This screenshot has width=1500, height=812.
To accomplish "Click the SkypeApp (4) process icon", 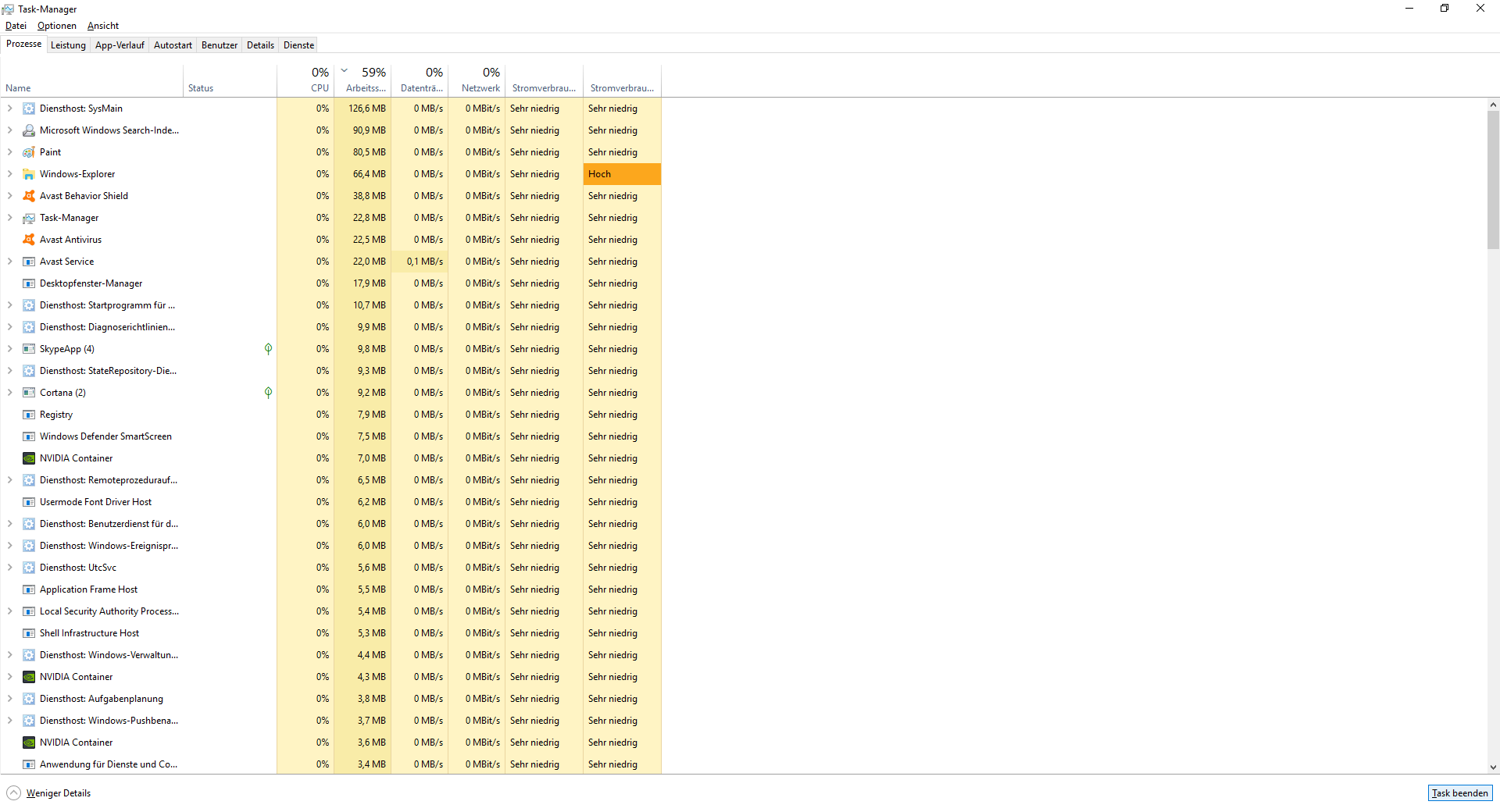I will tap(29, 349).
